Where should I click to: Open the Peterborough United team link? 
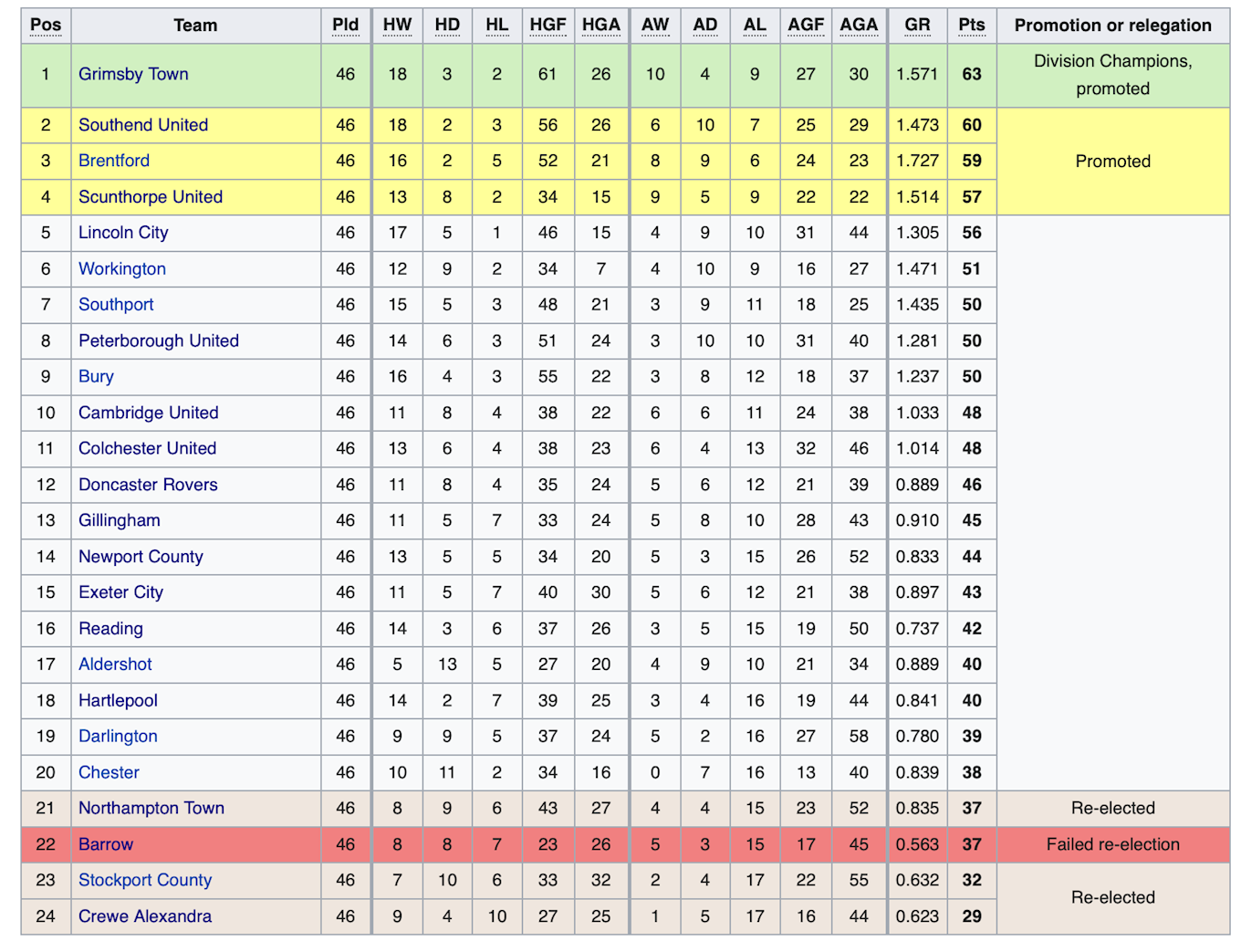point(159,341)
